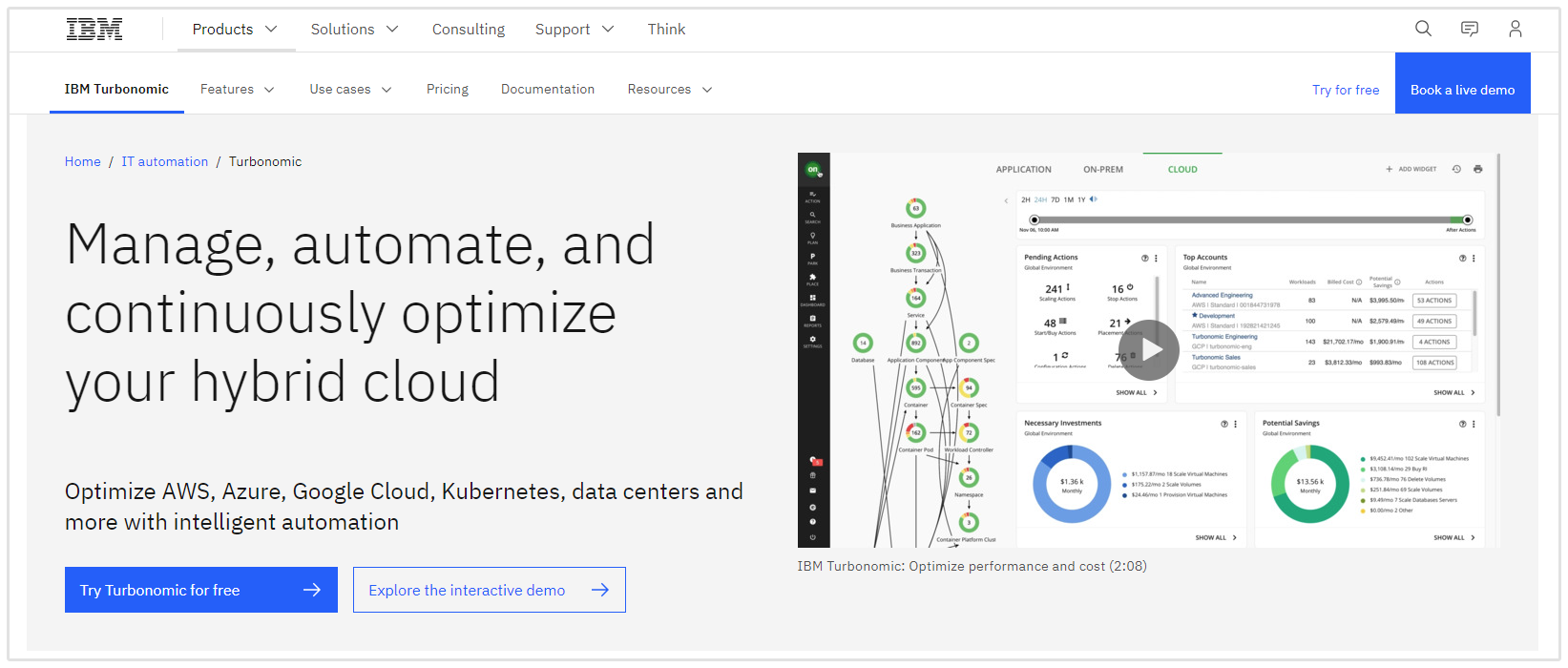Select the Pricing tab

tap(448, 89)
